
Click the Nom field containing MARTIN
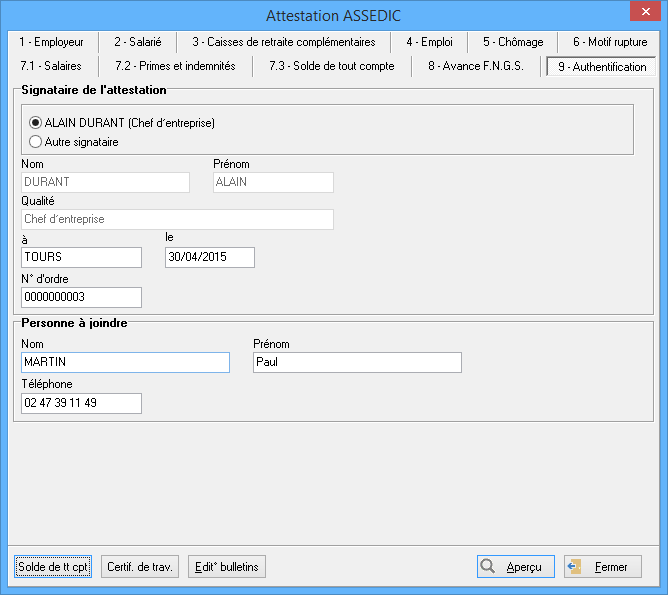click(125, 362)
